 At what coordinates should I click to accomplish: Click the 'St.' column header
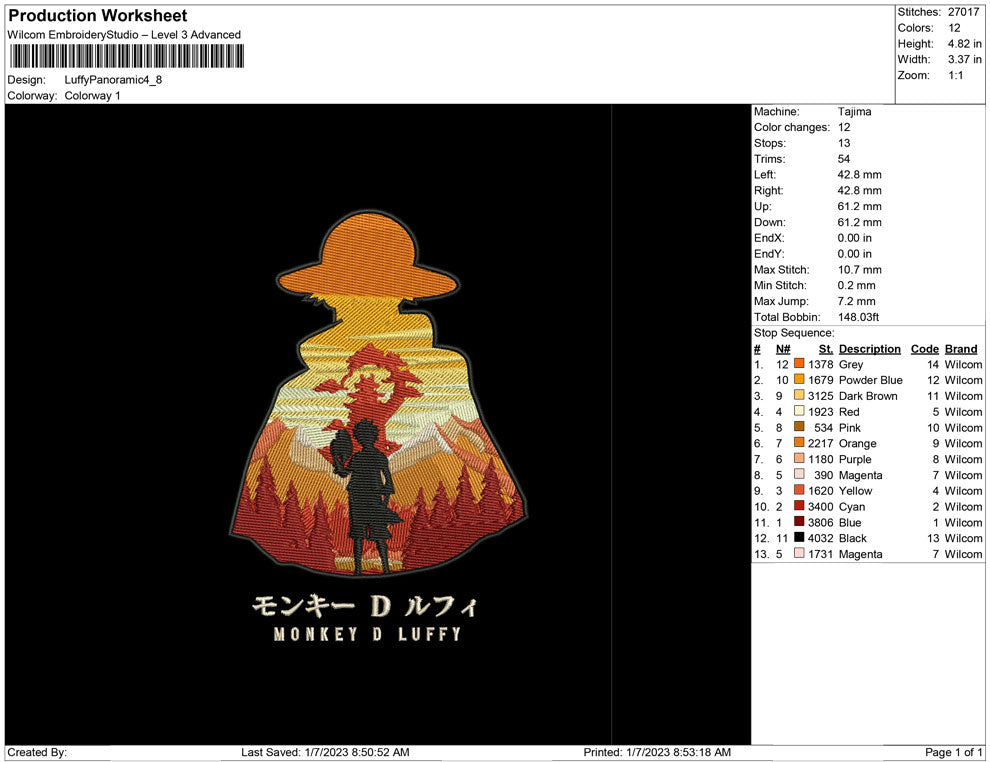(x=826, y=349)
